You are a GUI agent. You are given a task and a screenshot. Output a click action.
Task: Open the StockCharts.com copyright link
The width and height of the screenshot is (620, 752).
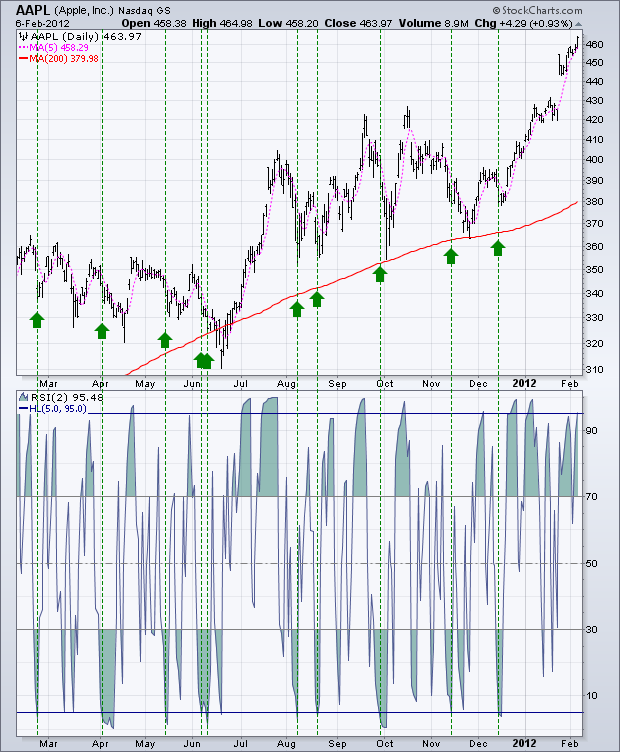(537, 11)
